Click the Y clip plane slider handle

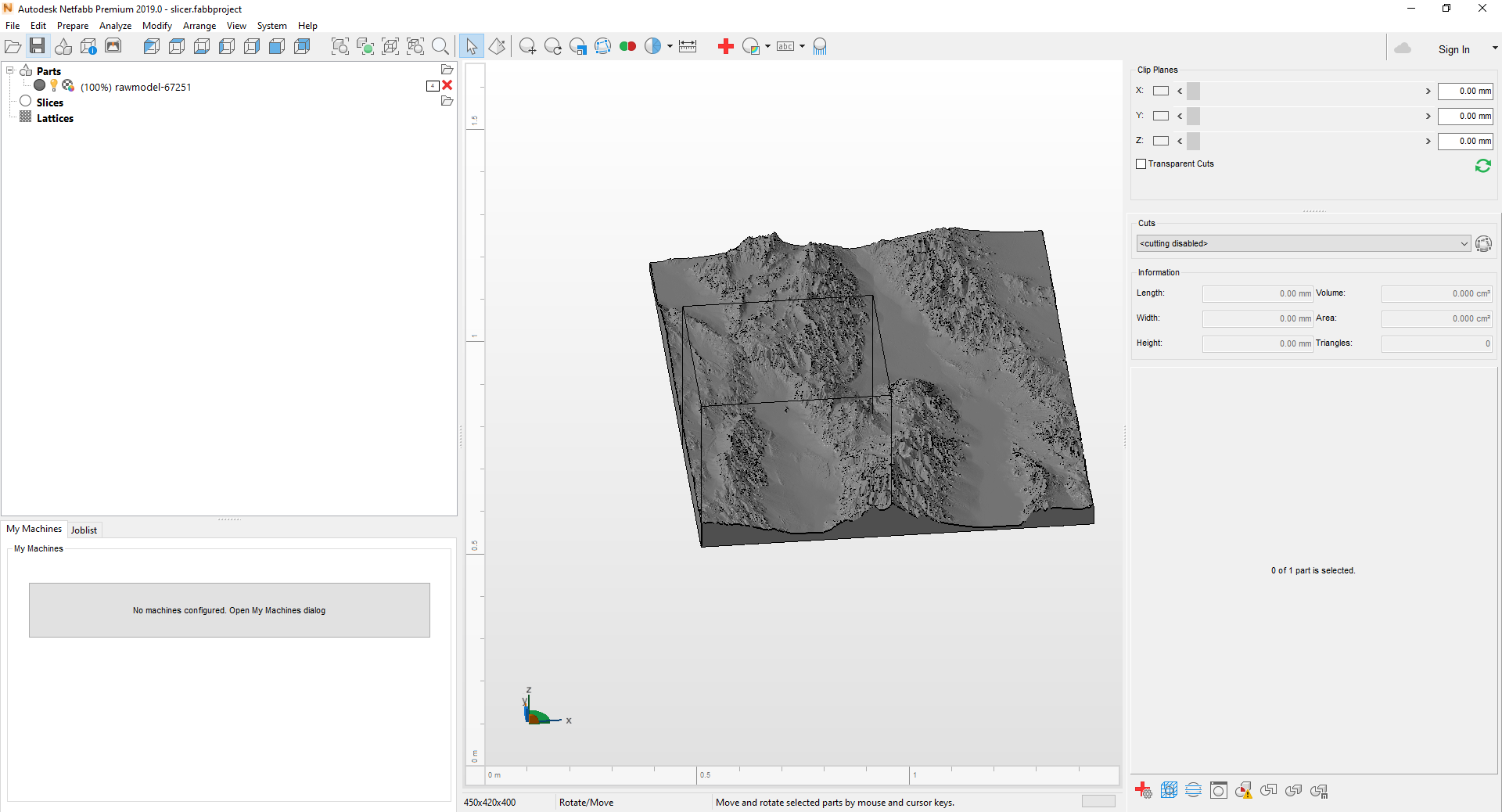pyautogui.click(x=1193, y=117)
